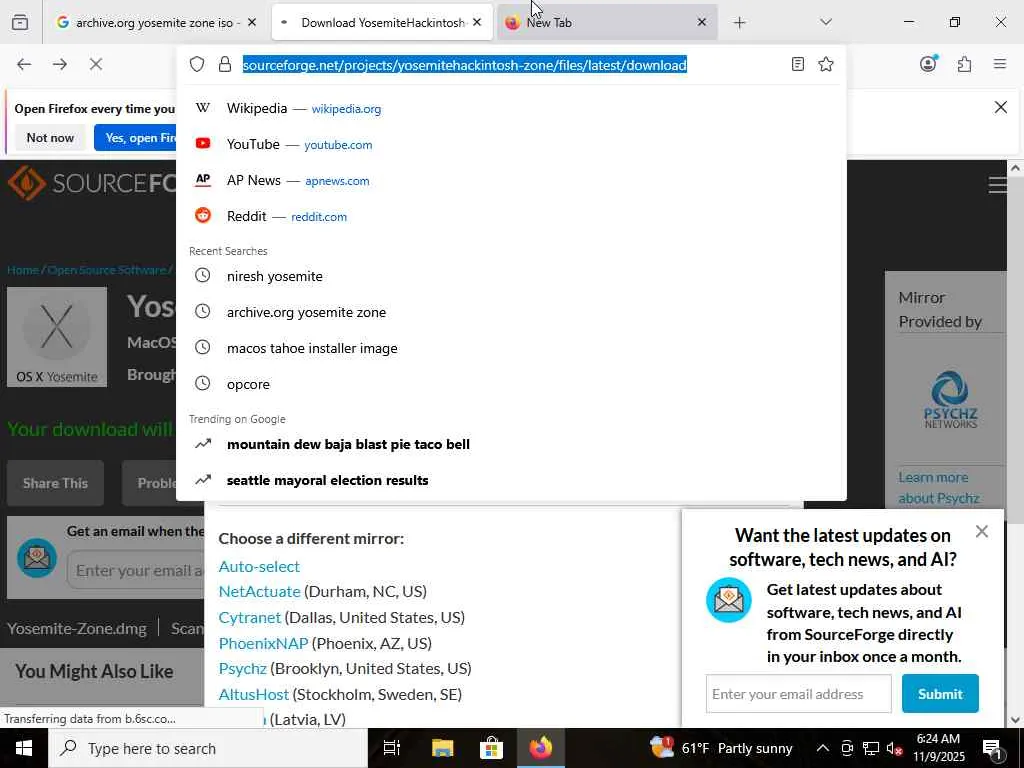Select the PhoenixNAP mirror link

263,643
